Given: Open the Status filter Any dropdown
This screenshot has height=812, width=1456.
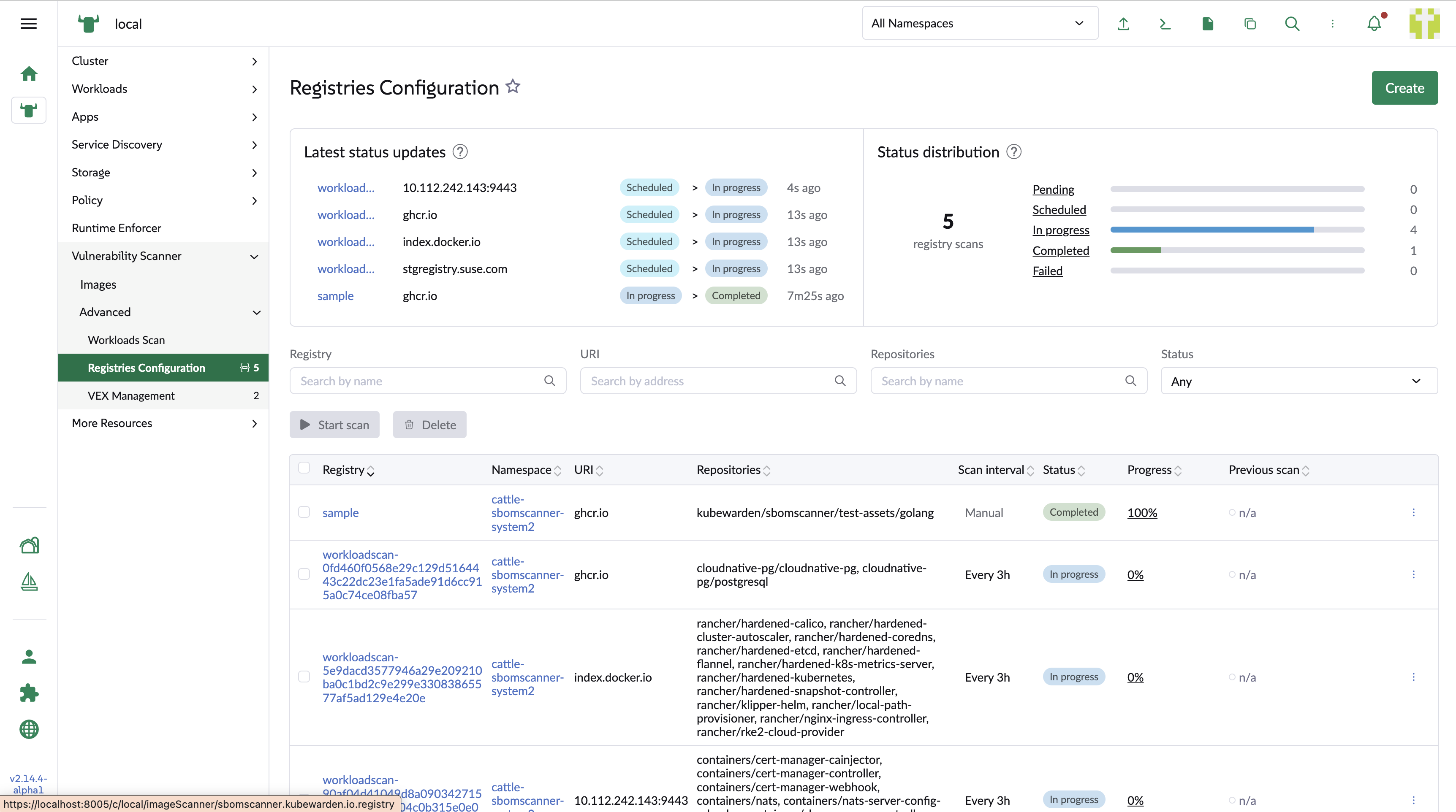Looking at the screenshot, I should [1299, 382].
